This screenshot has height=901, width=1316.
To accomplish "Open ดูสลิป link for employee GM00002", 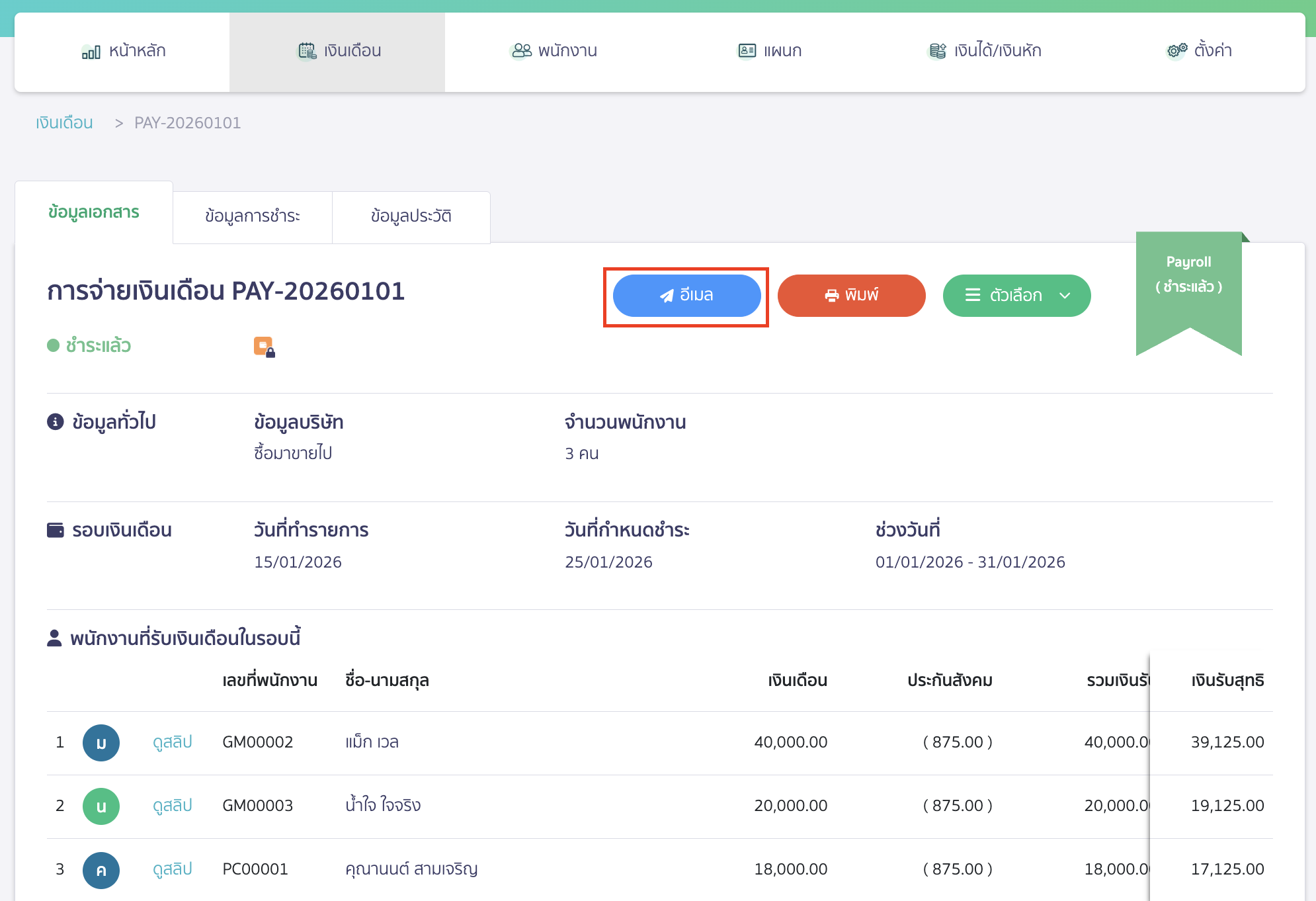I will tap(172, 742).
